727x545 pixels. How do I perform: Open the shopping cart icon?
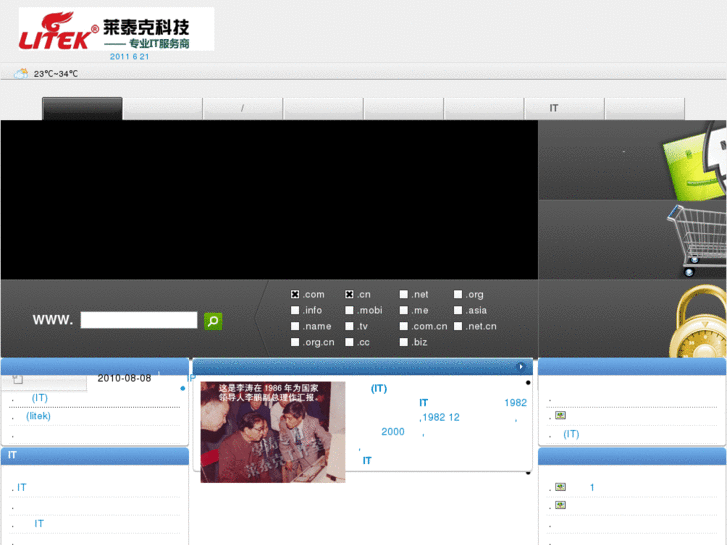pyautogui.click(x=696, y=240)
